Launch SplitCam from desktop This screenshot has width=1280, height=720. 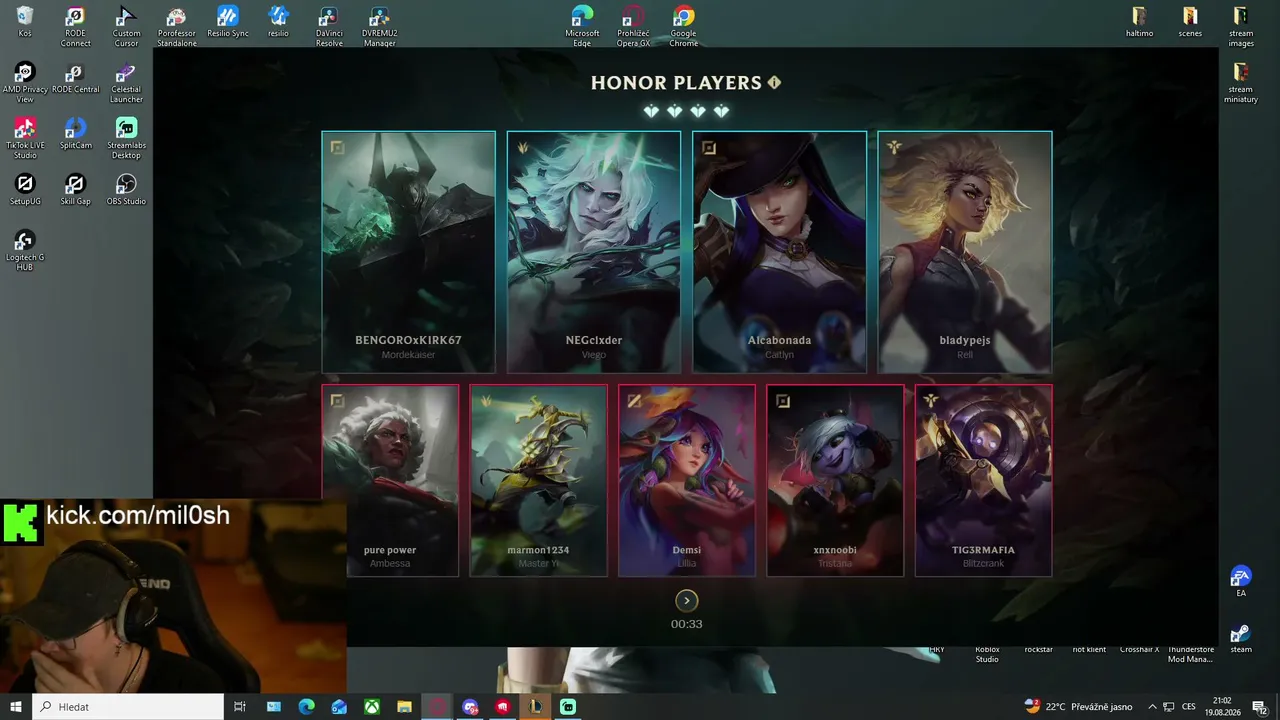tap(75, 135)
